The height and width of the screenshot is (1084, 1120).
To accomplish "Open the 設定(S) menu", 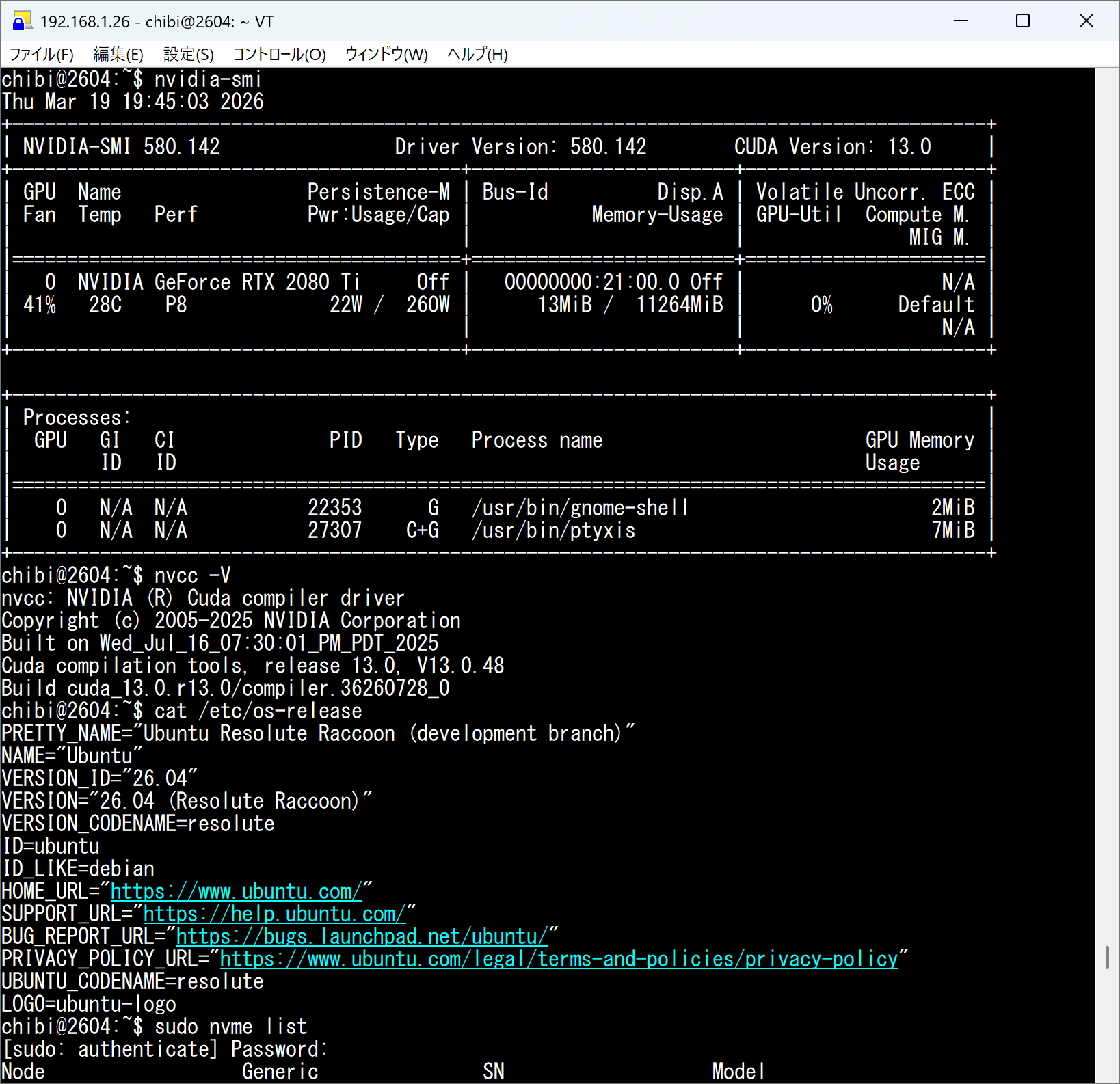I will point(188,54).
